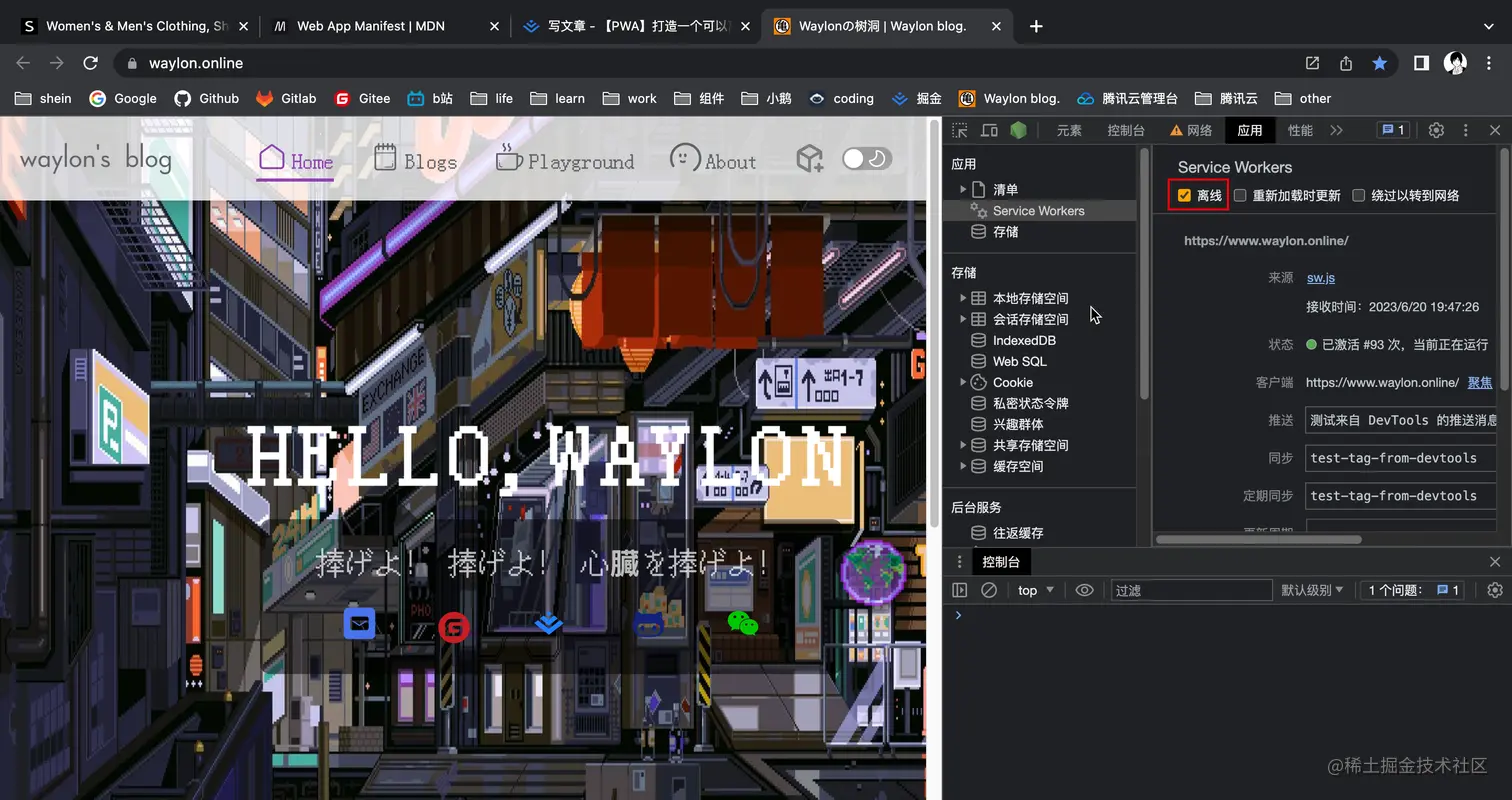Select IndexedDB in the storage tree
The width and height of the screenshot is (1512, 800).
(1024, 340)
